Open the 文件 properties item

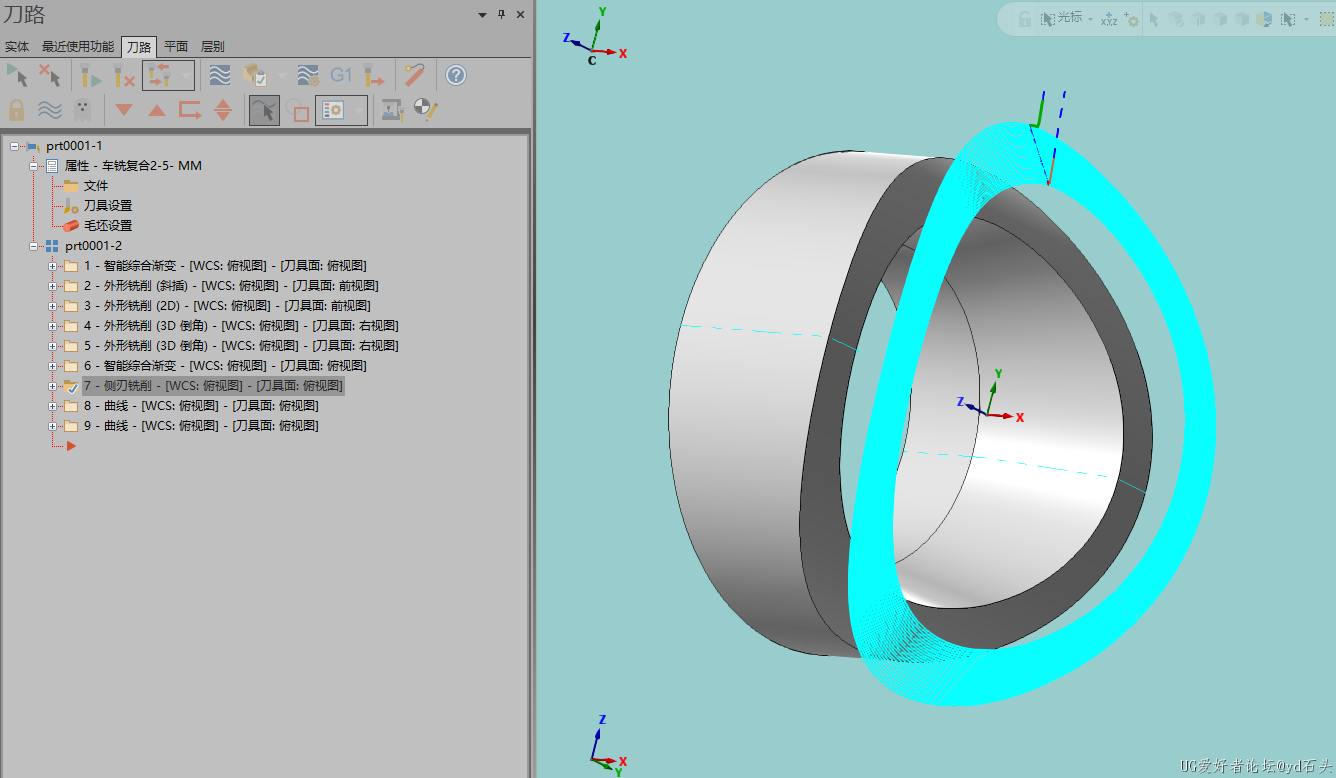pos(96,186)
